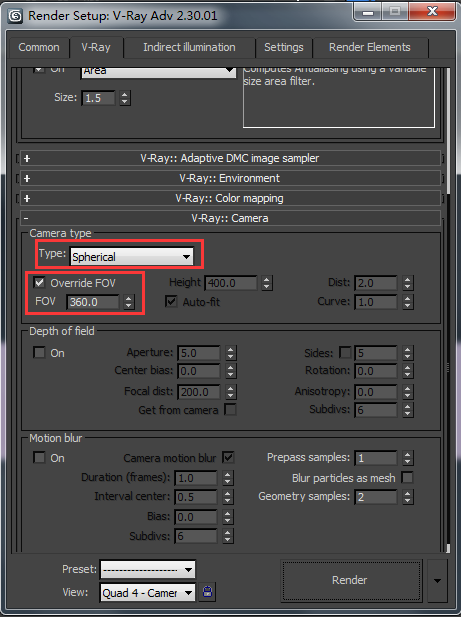Go to the Settings tab
The height and width of the screenshot is (617, 461).
pyautogui.click(x=284, y=48)
